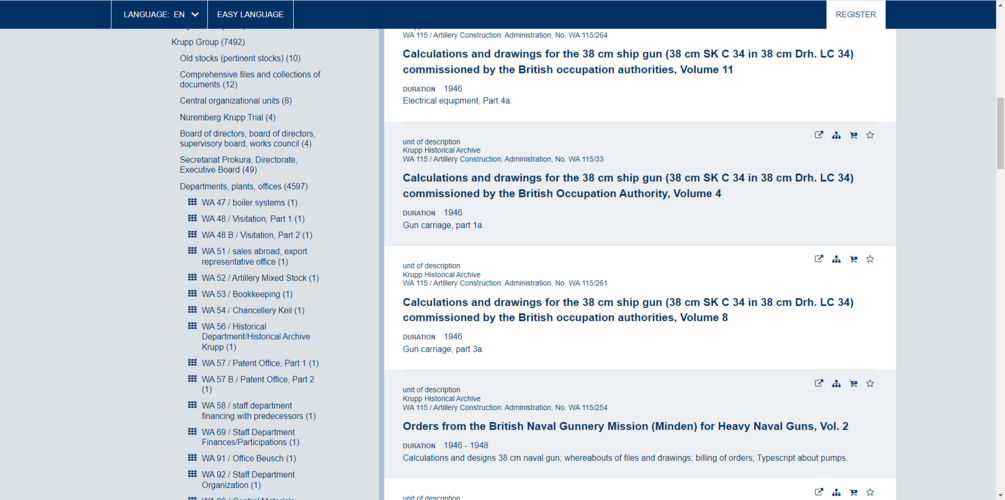This screenshot has width=1005, height=500.
Task: Select WA 53 / Bookkeeping (1)
Action: [x=247, y=294]
